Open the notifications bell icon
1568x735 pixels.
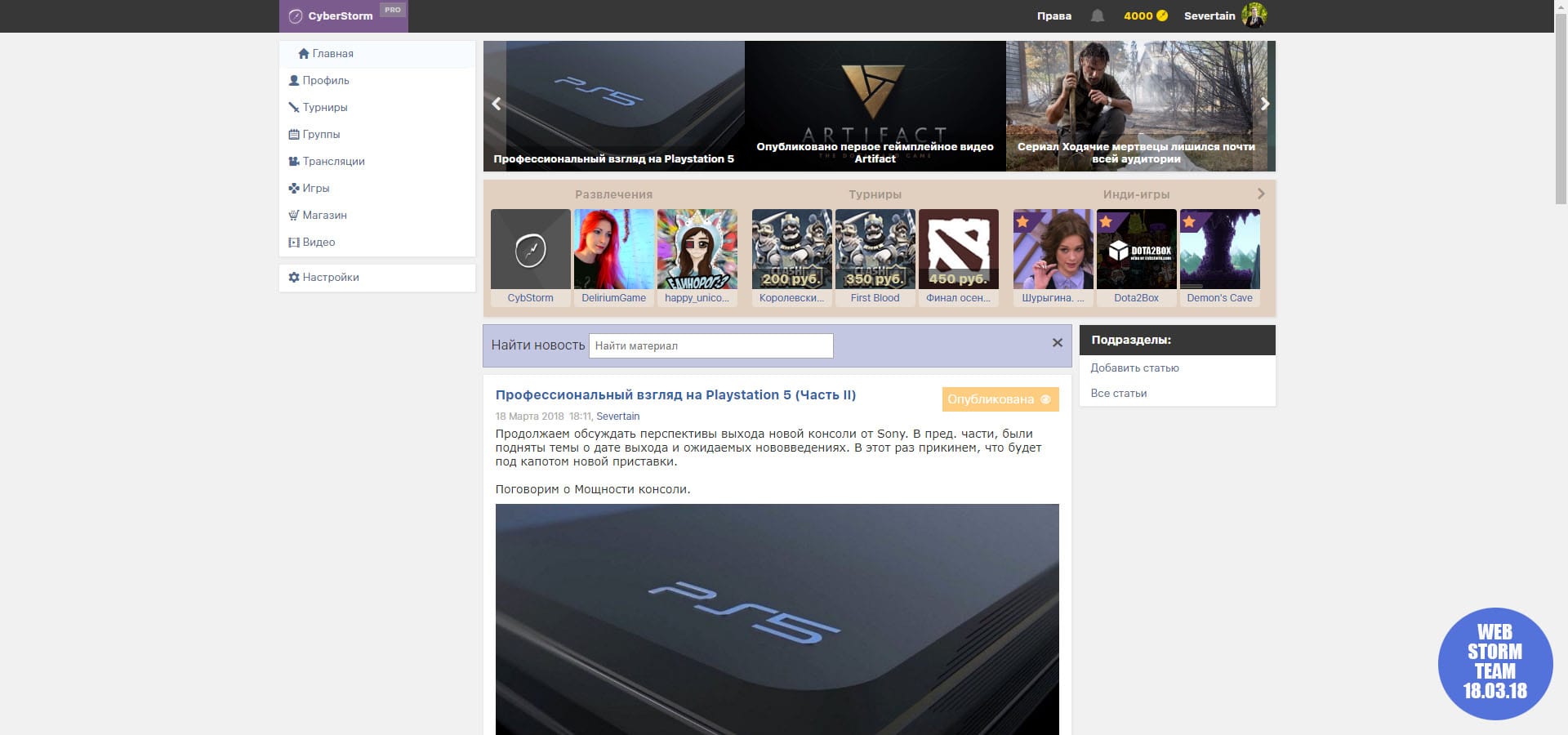click(1098, 16)
